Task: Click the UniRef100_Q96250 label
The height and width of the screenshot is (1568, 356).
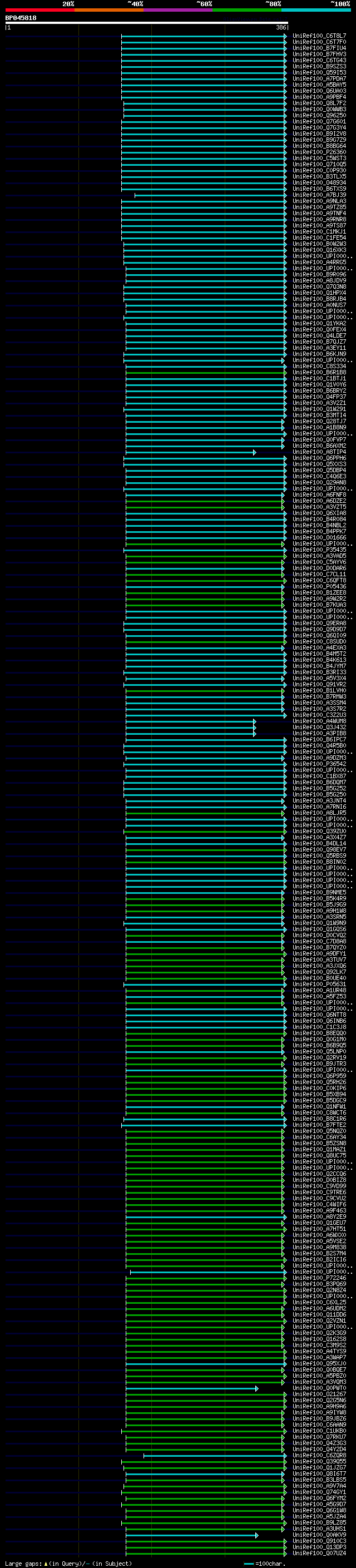Action: coord(319,116)
